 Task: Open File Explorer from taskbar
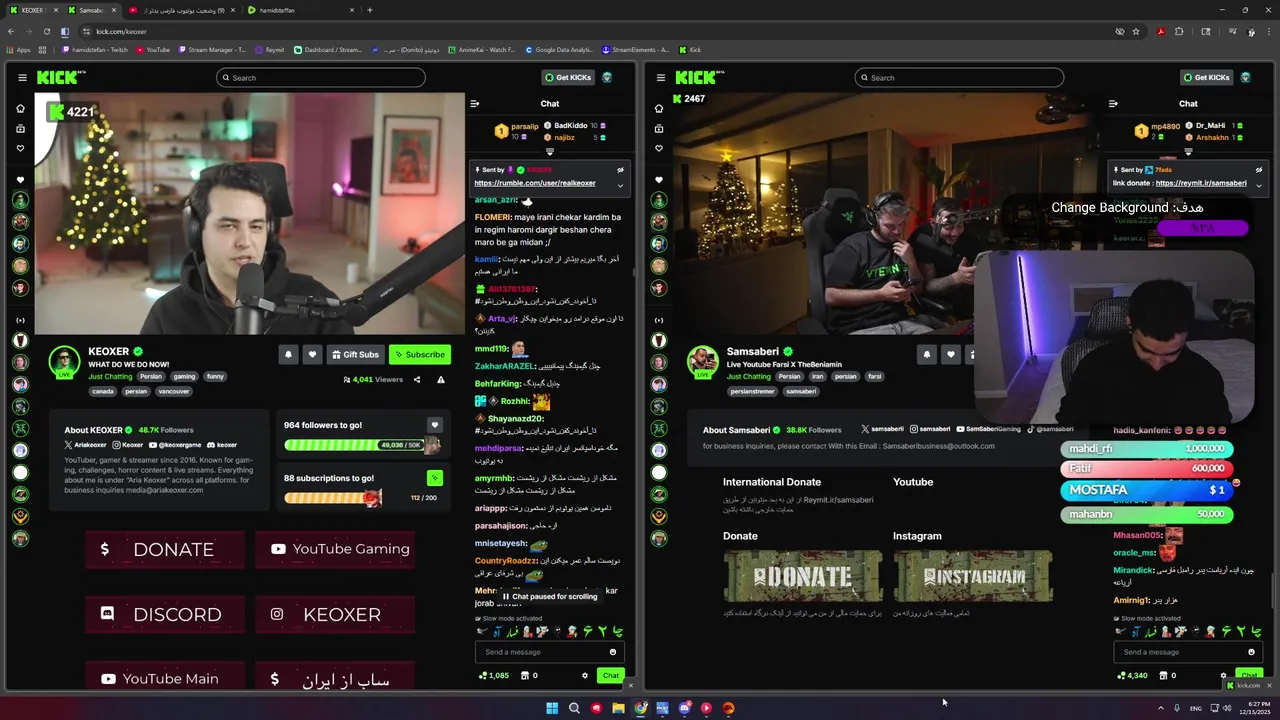(x=618, y=708)
